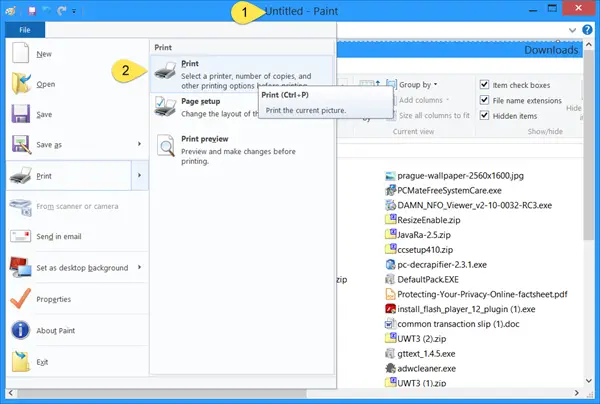Click the New document icon in File menu
600x404 pixels.
pos(20,53)
